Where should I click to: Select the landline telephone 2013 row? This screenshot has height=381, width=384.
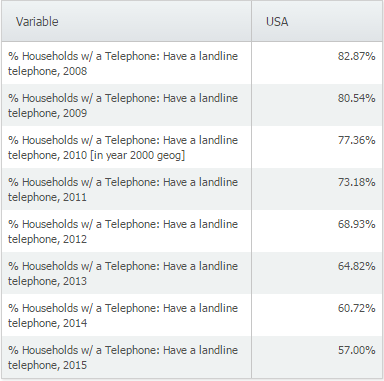pos(192,273)
